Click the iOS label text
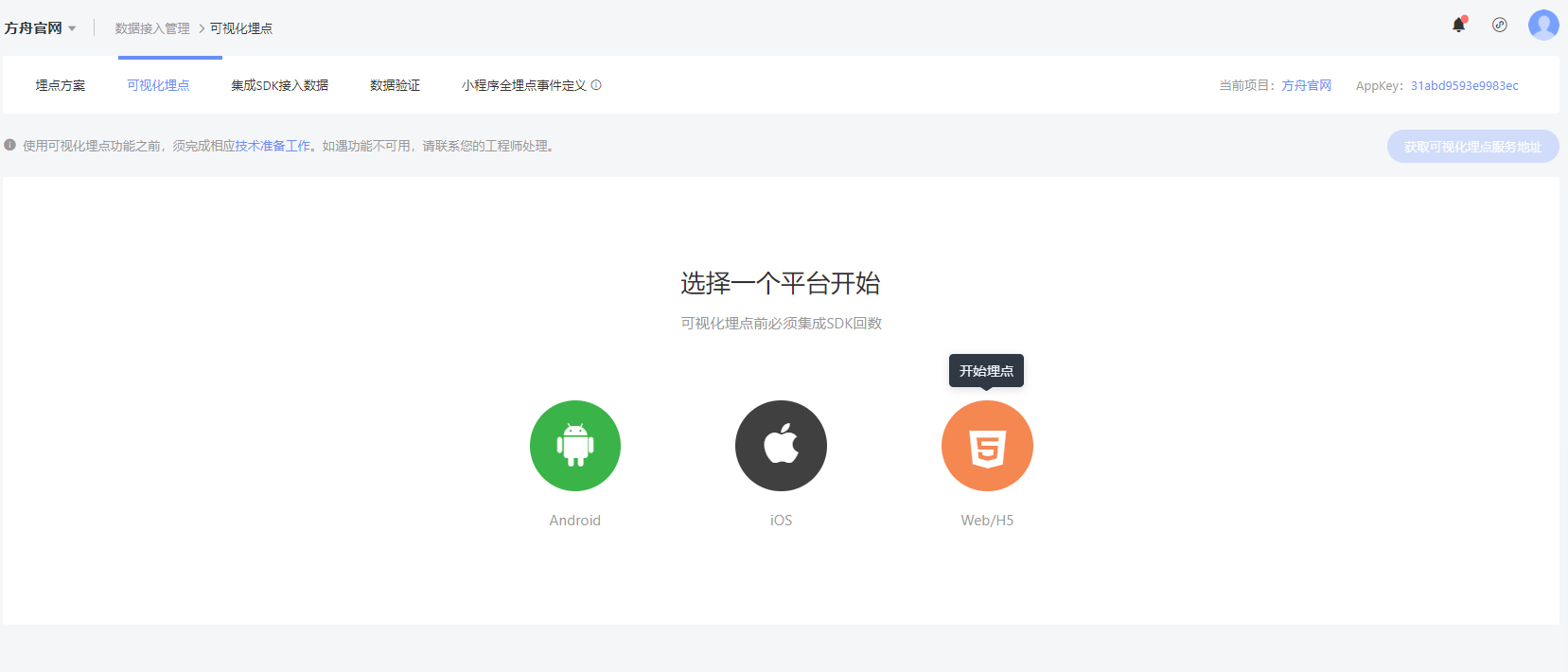This screenshot has width=1568, height=672. pos(781,521)
